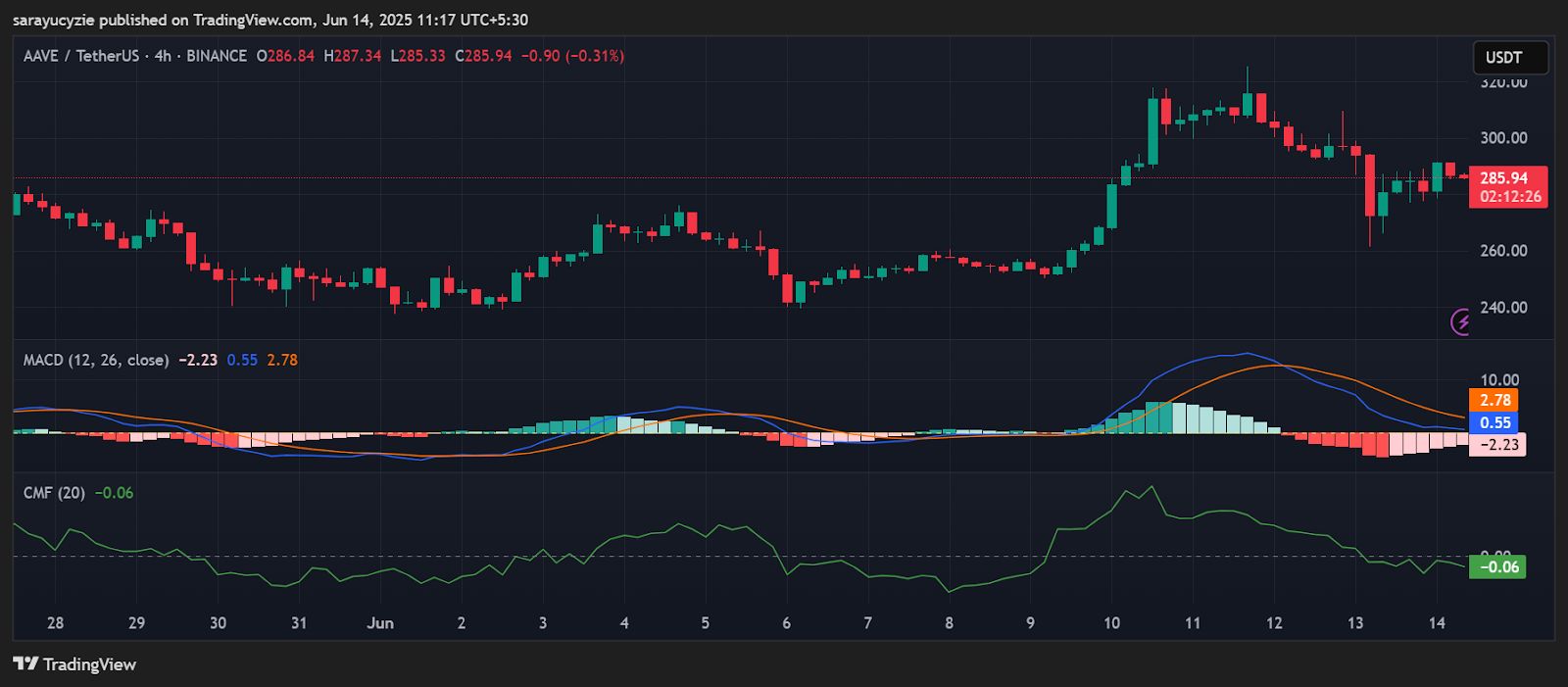Viewport: 1568px width, 687px height.
Task: Click the red 285.94 current price tag
Action: click(1508, 186)
